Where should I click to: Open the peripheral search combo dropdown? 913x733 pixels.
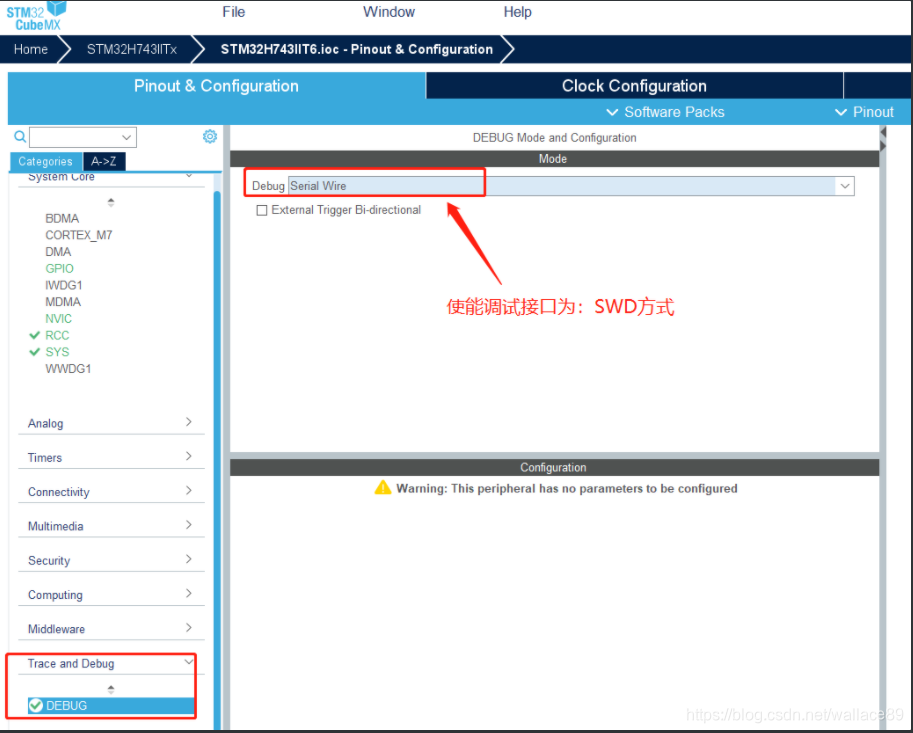click(x=126, y=137)
